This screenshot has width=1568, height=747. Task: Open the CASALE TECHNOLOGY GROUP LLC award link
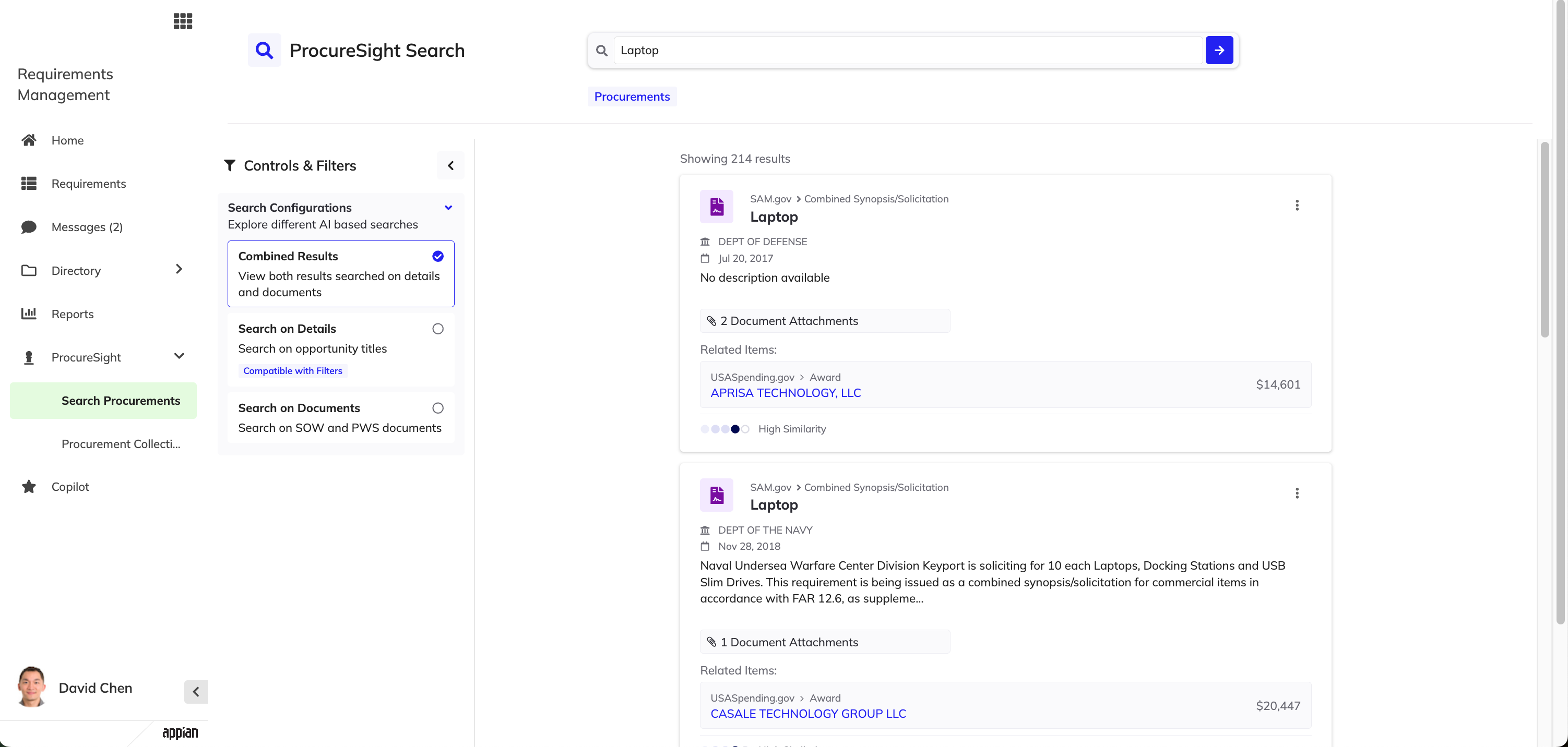[x=807, y=714]
